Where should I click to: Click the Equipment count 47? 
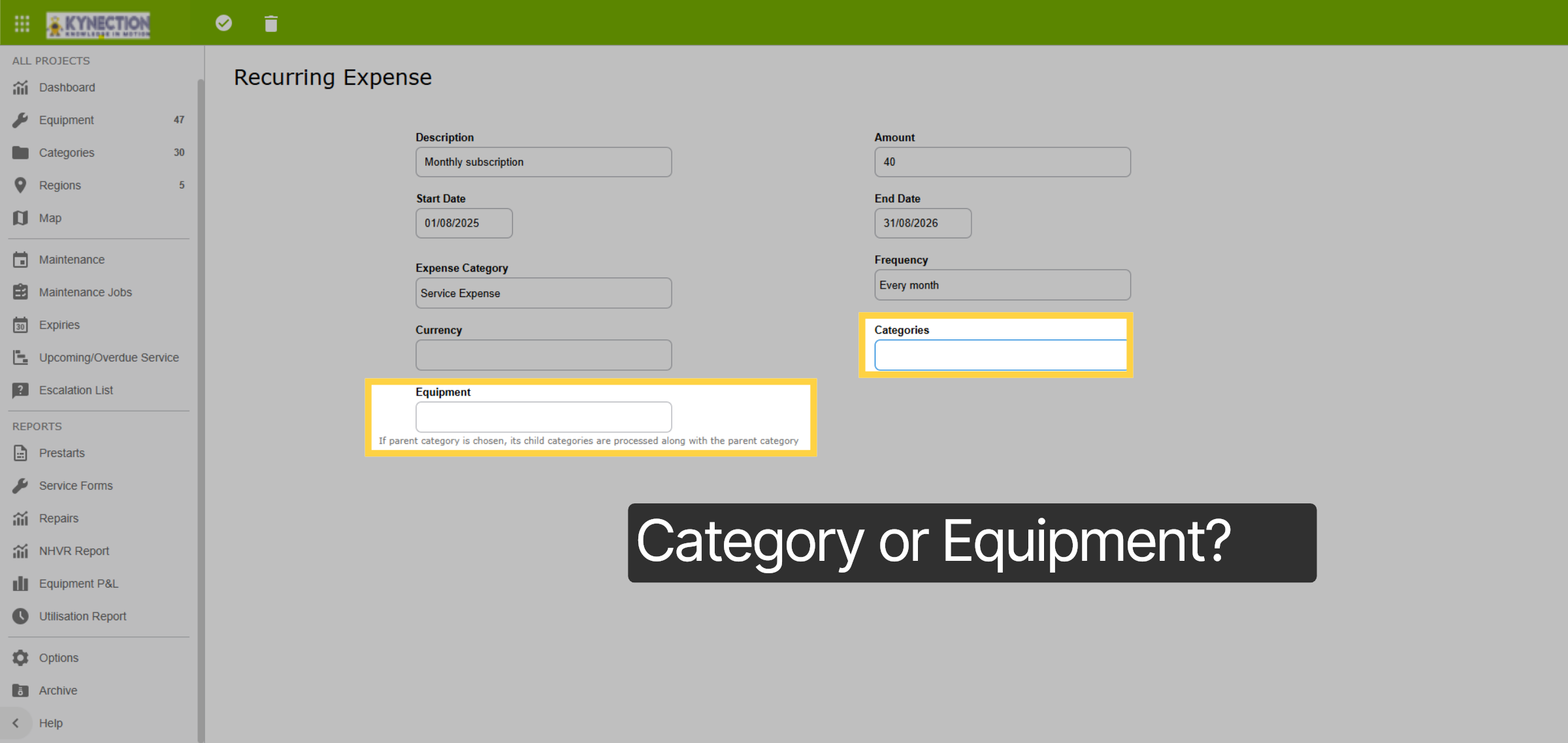click(179, 120)
